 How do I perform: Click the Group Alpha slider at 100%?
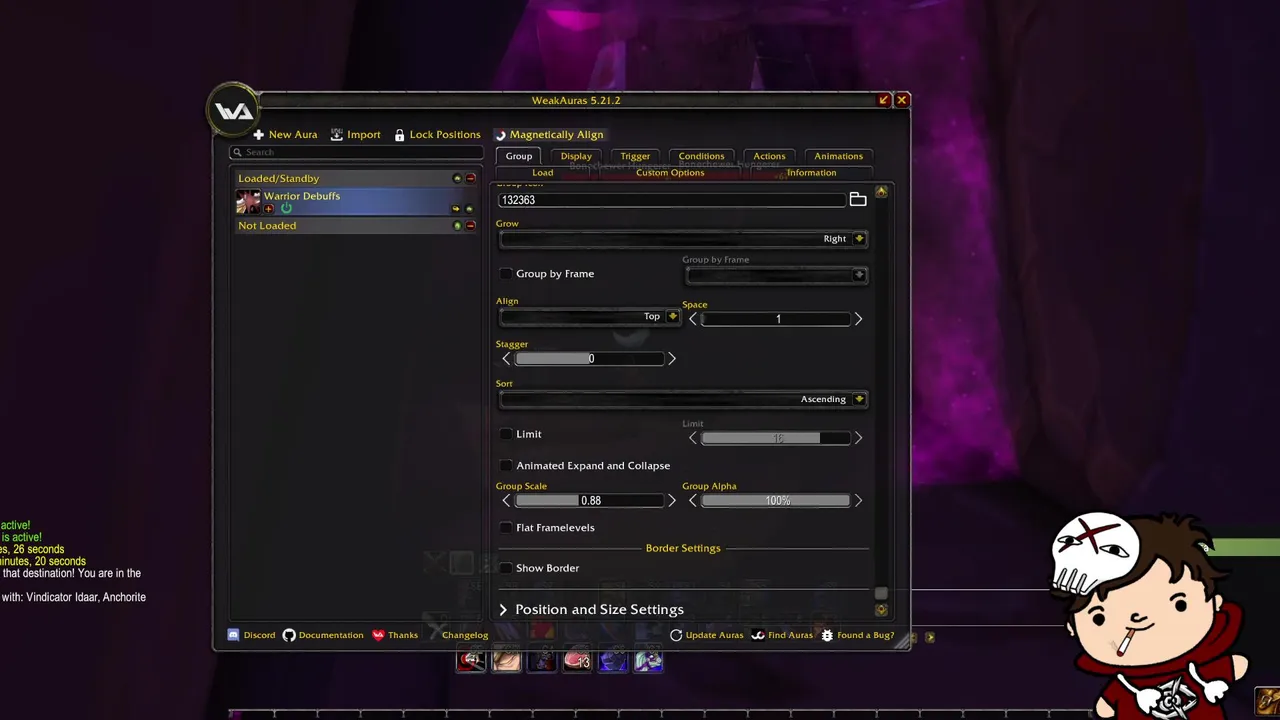776,501
